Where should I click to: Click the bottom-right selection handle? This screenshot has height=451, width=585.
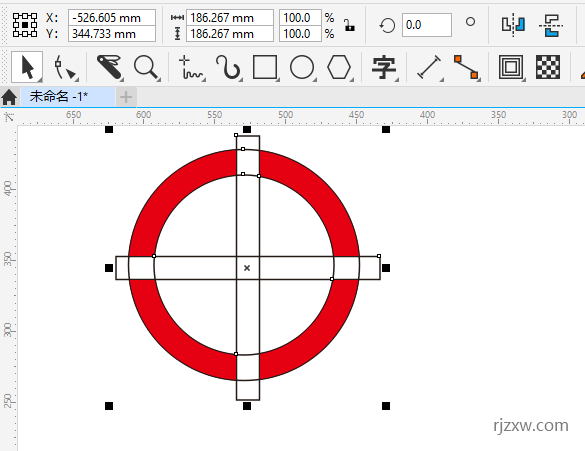point(386,406)
